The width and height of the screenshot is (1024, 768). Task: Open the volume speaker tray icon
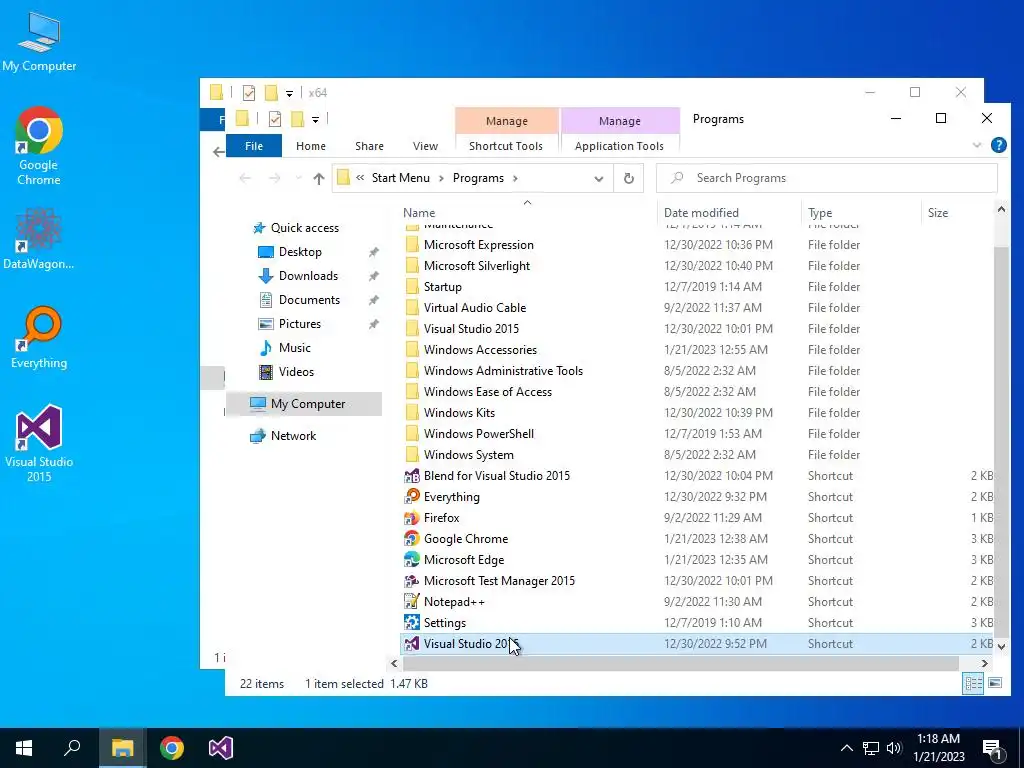pos(894,748)
